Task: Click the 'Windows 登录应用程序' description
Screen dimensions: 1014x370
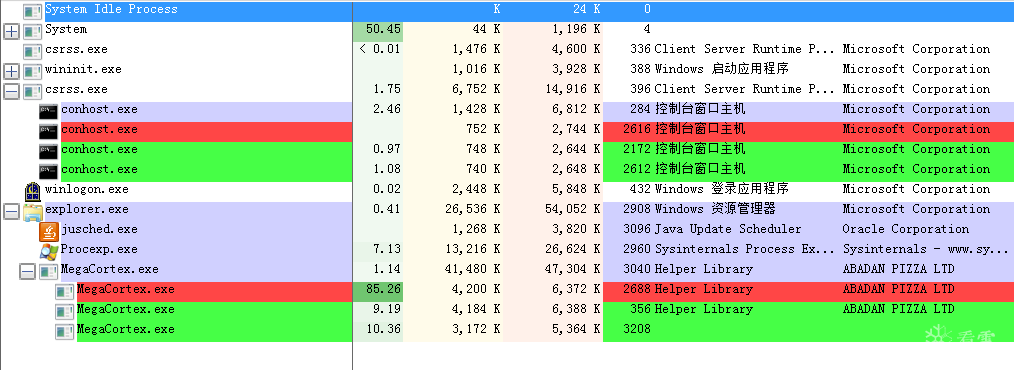Action: pyautogui.click(x=721, y=189)
